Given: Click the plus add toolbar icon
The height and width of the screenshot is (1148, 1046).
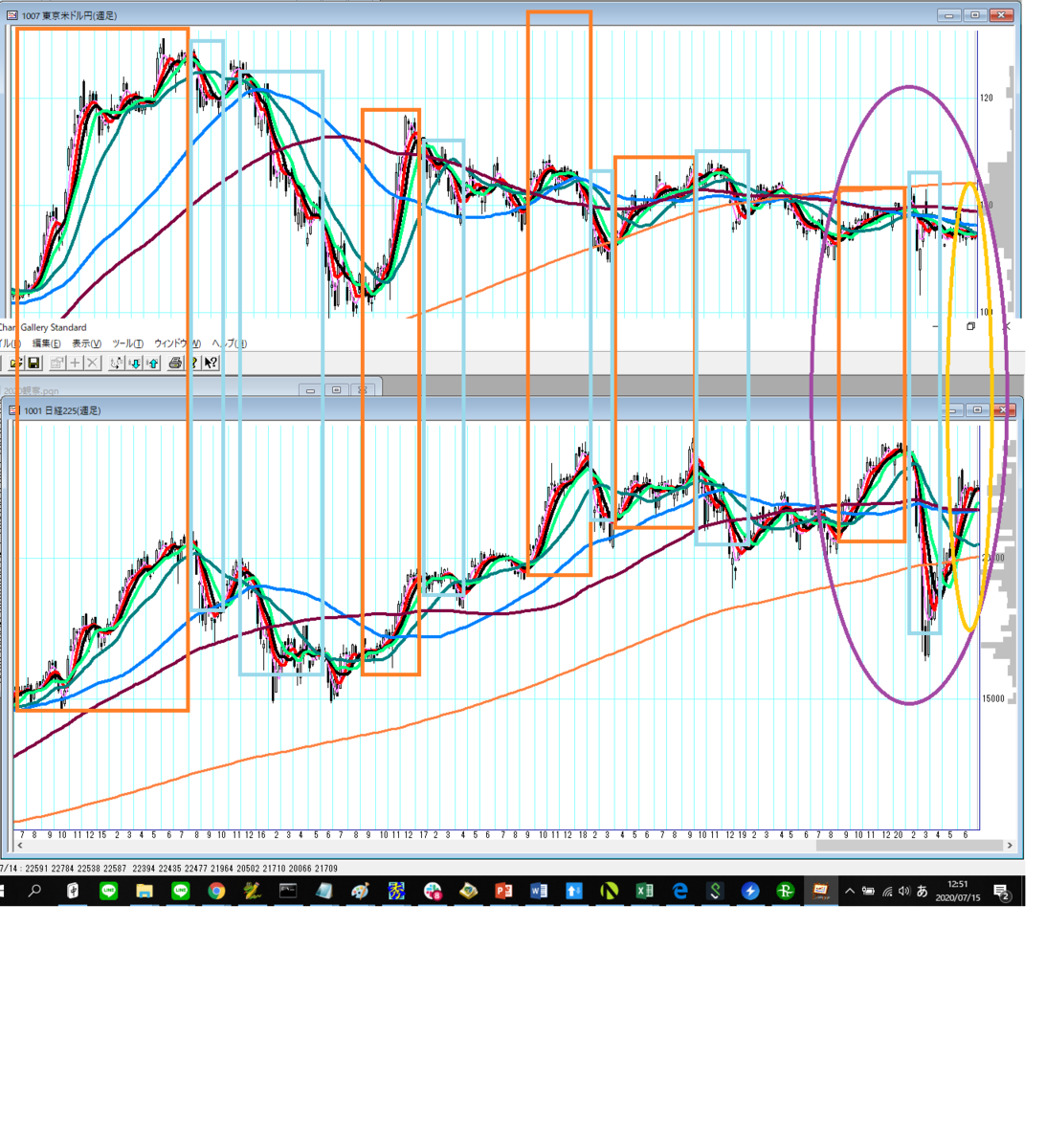Looking at the screenshot, I should pyautogui.click(x=76, y=363).
